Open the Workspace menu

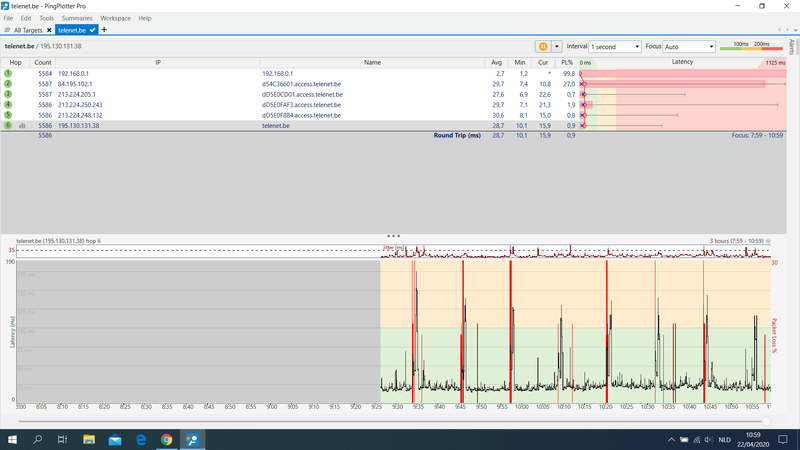[115, 18]
